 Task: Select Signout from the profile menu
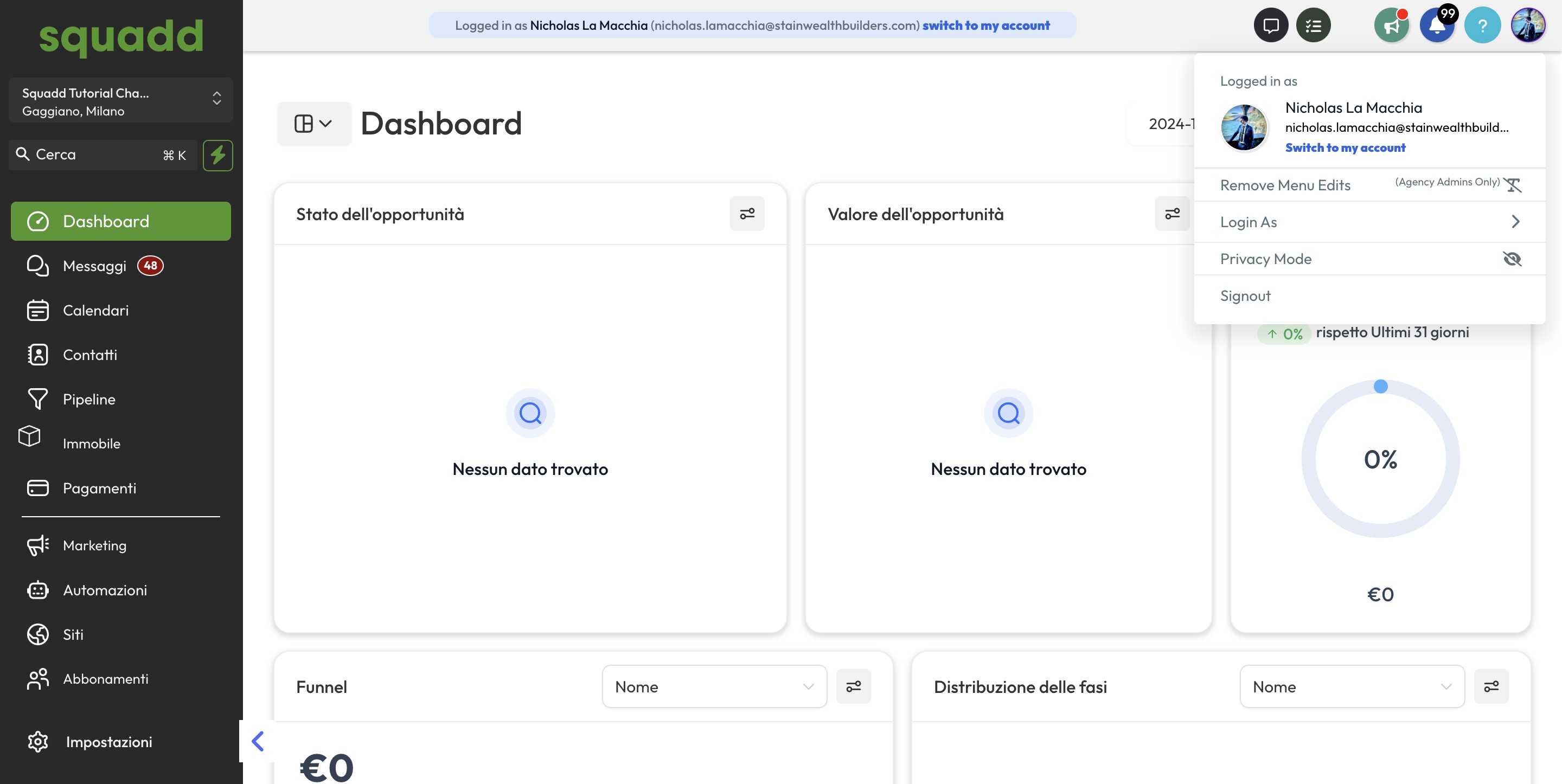click(x=1245, y=296)
